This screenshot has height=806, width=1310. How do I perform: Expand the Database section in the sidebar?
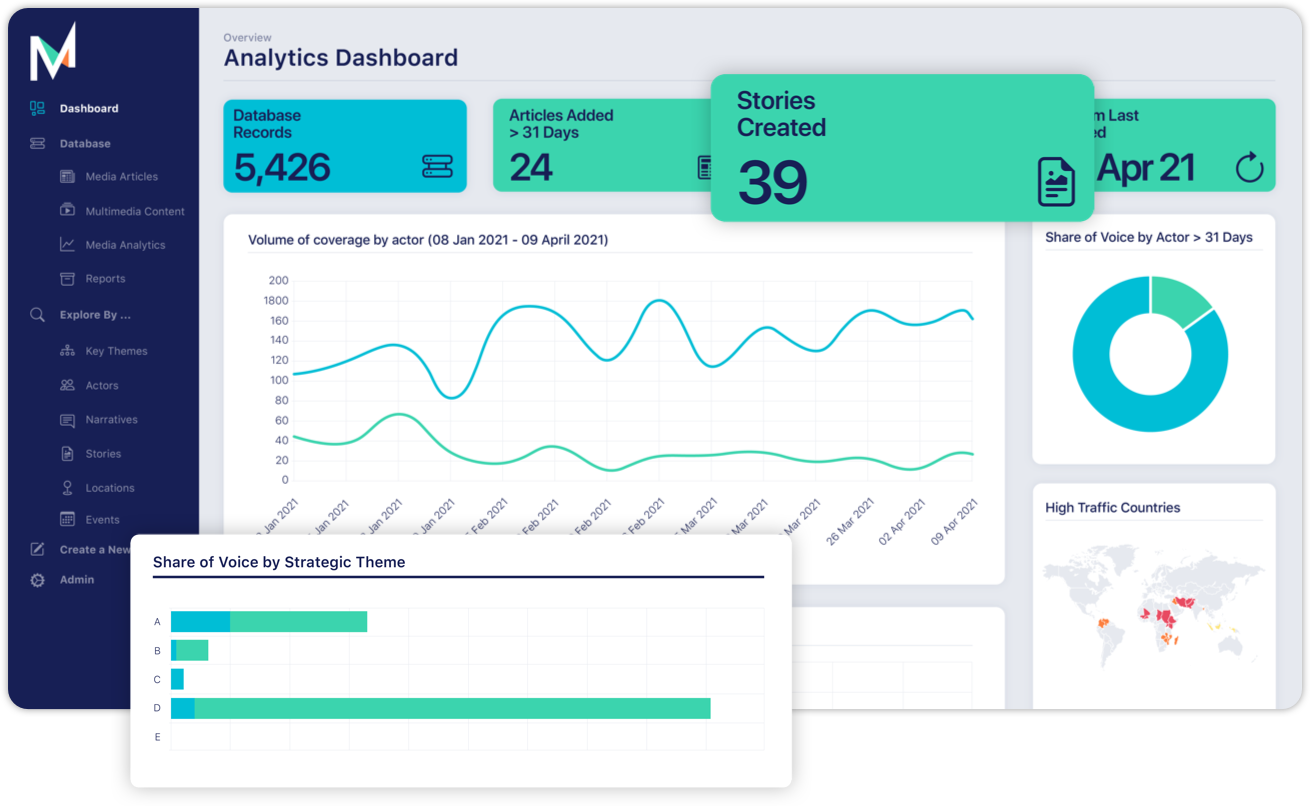point(37,143)
